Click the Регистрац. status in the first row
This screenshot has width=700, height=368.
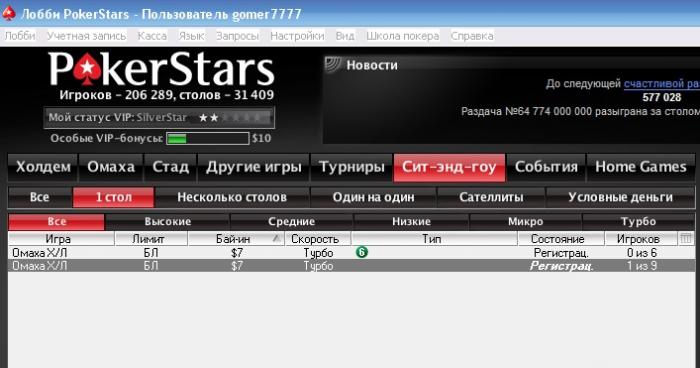[561, 253]
